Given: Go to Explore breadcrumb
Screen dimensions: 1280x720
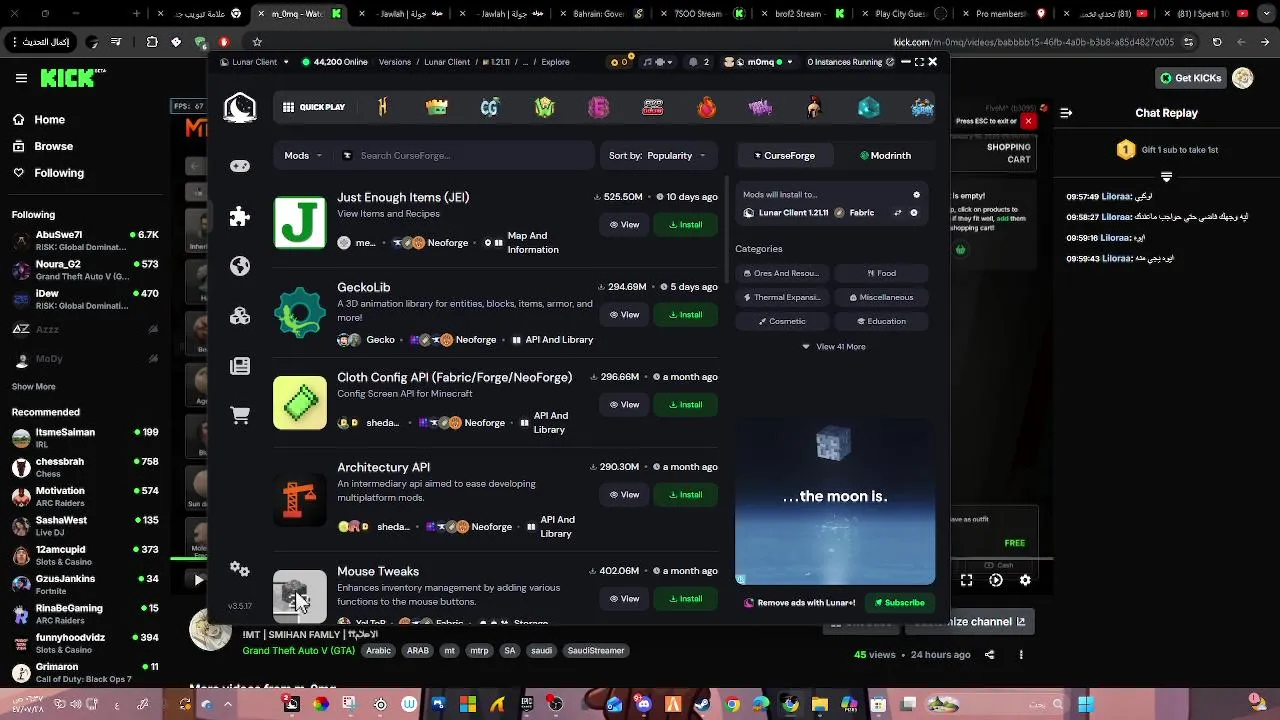Looking at the screenshot, I should click(x=555, y=62).
